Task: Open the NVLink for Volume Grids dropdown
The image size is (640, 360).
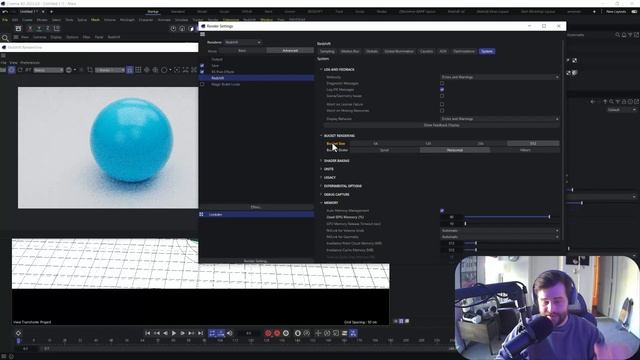Action: [x=500, y=231]
